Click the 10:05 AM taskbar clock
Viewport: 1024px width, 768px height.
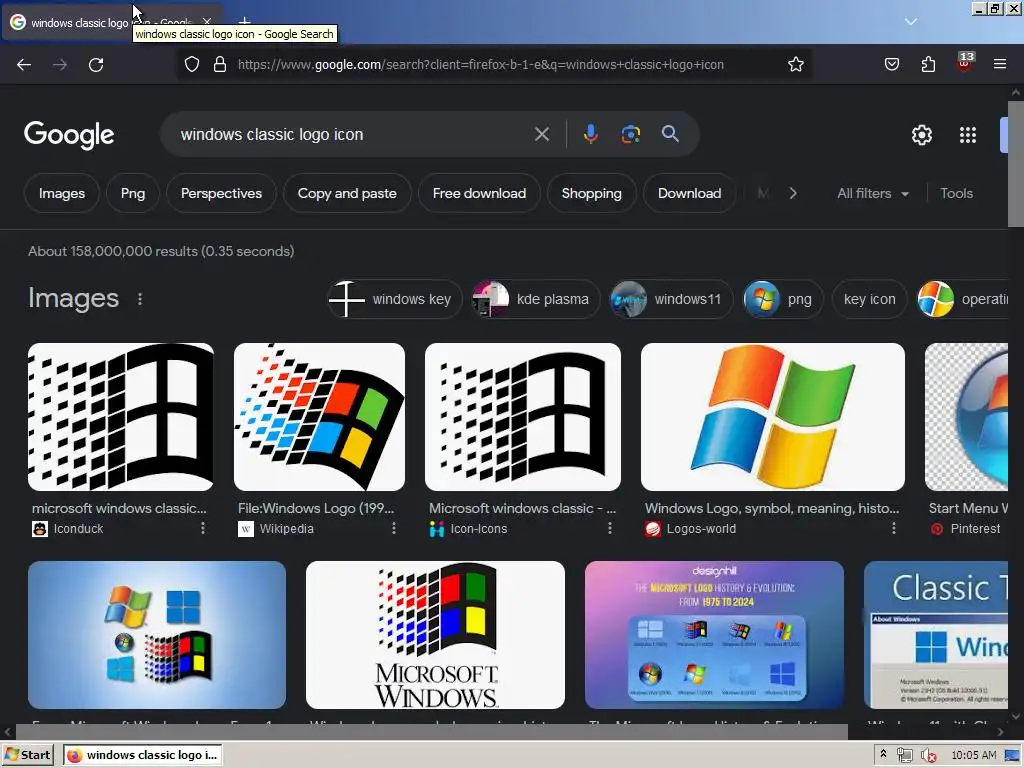973,755
